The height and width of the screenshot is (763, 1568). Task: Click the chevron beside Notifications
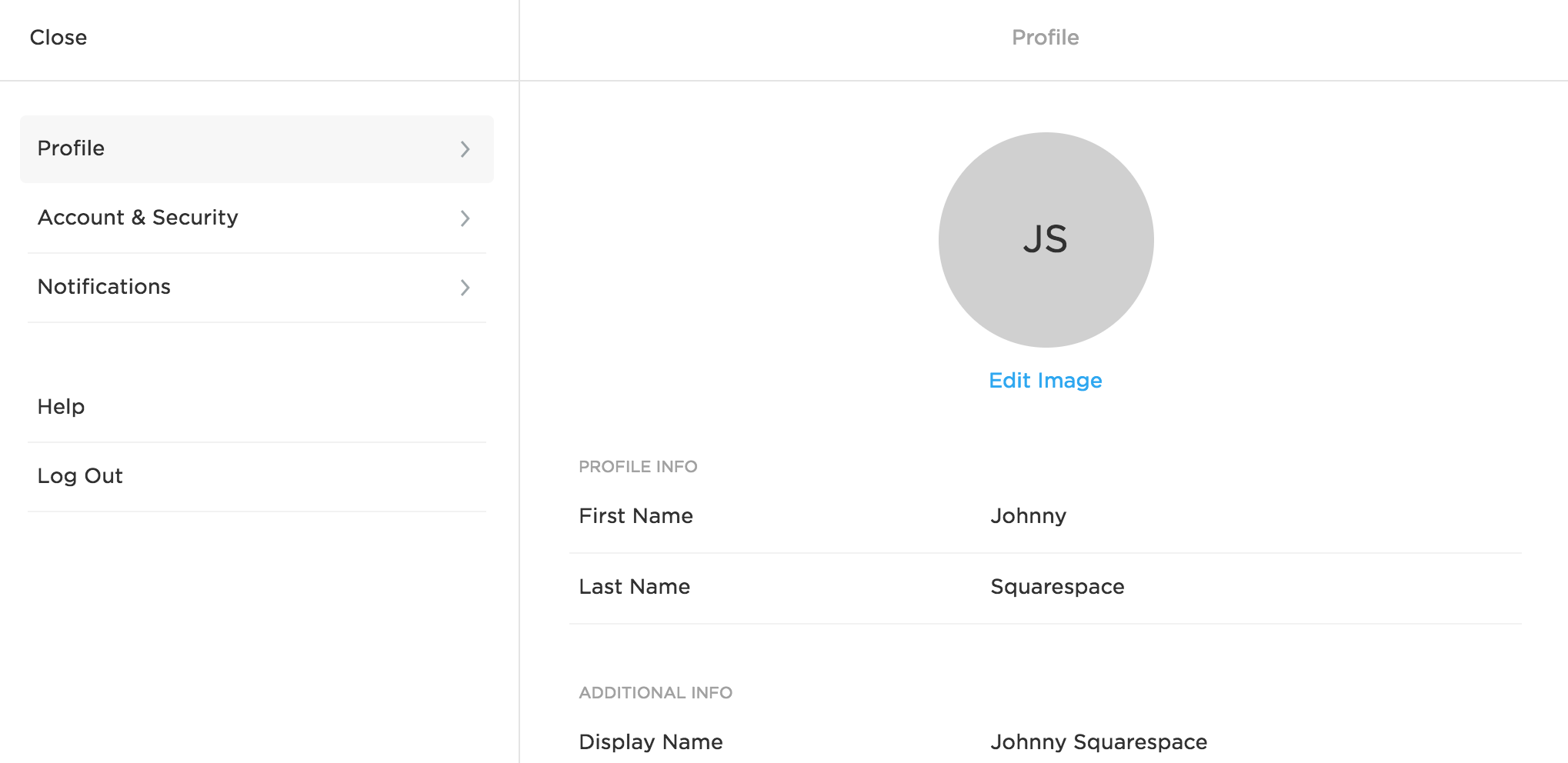[465, 288]
